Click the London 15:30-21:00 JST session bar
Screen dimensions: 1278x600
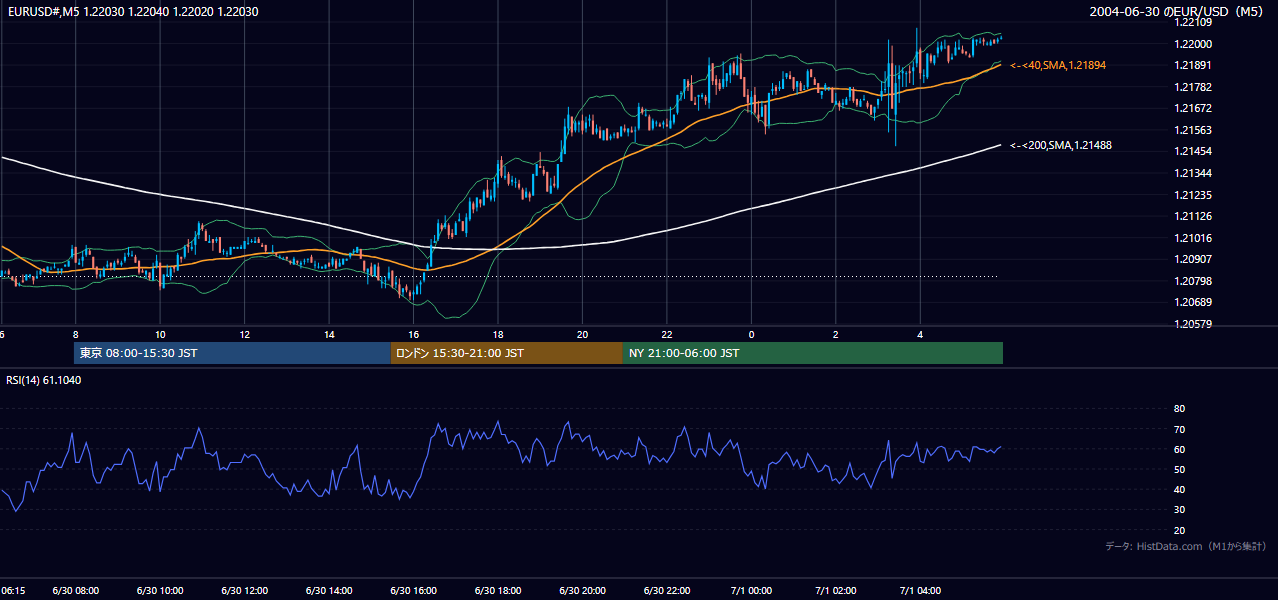tap(507, 353)
